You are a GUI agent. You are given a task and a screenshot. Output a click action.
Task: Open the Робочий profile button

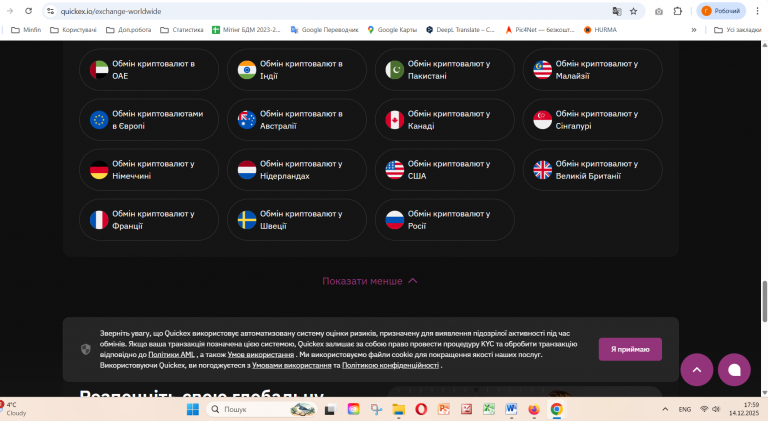721,11
